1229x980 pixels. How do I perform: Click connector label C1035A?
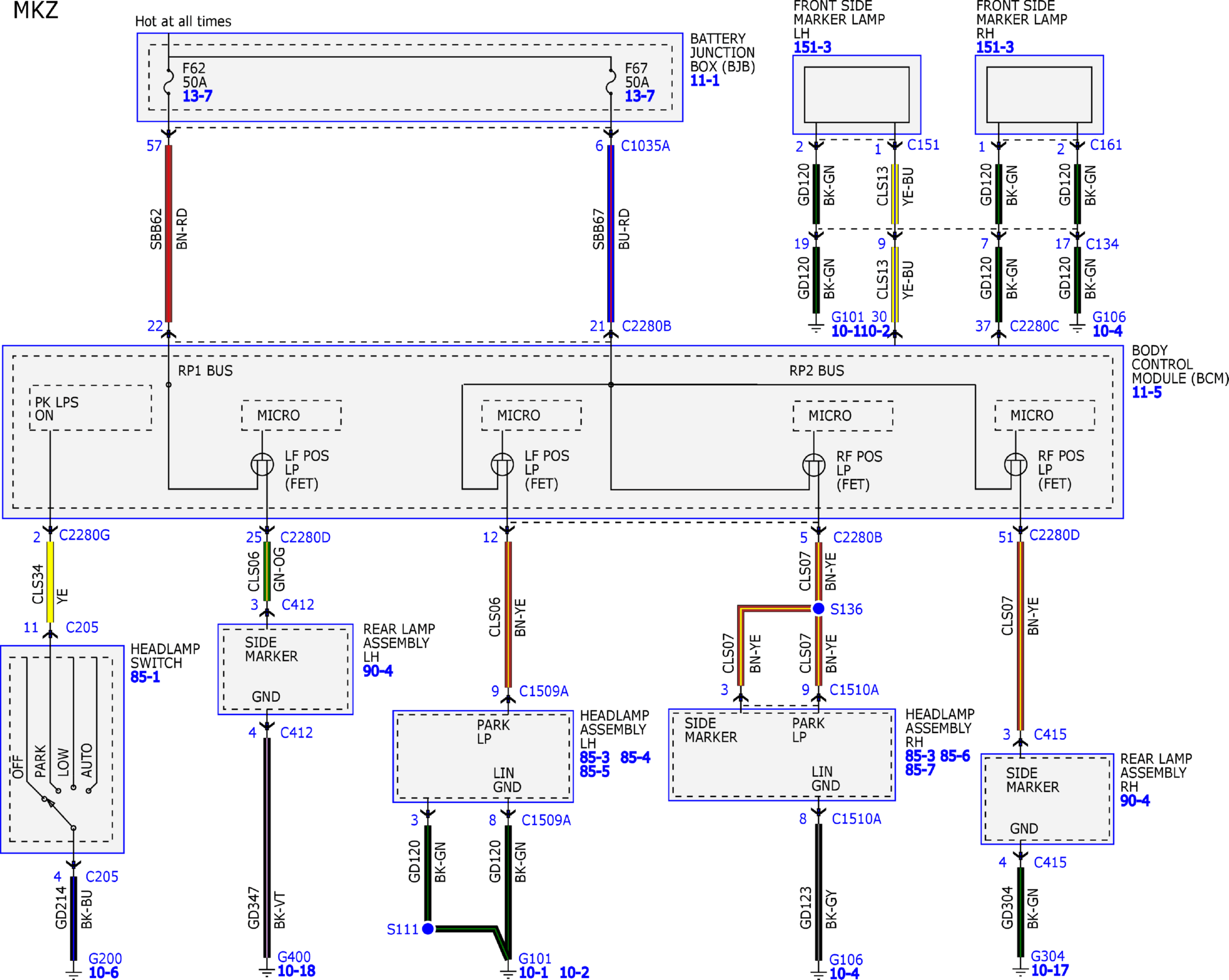point(645,146)
